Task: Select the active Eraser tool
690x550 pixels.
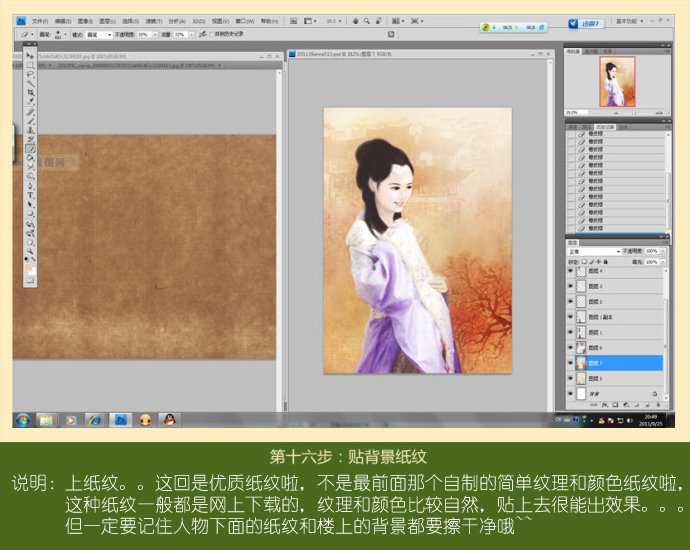Action: (x=30, y=148)
